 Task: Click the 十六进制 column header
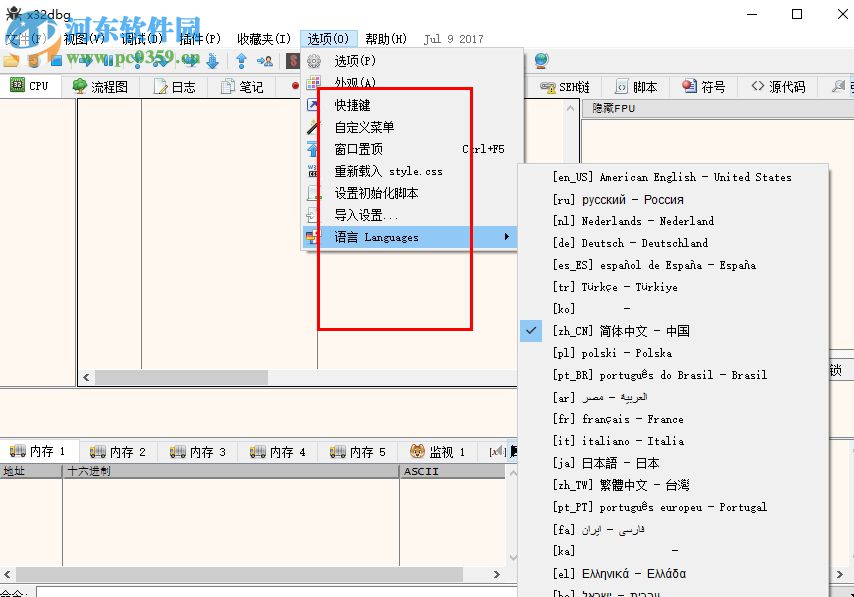pos(231,471)
